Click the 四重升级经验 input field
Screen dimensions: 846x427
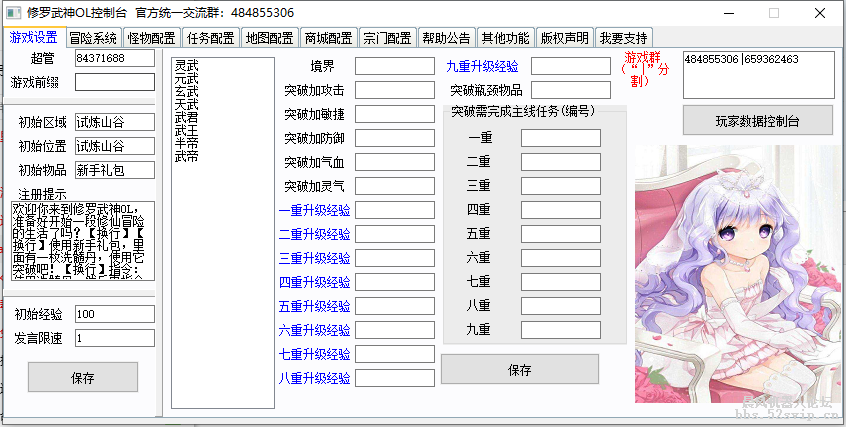tap(395, 282)
